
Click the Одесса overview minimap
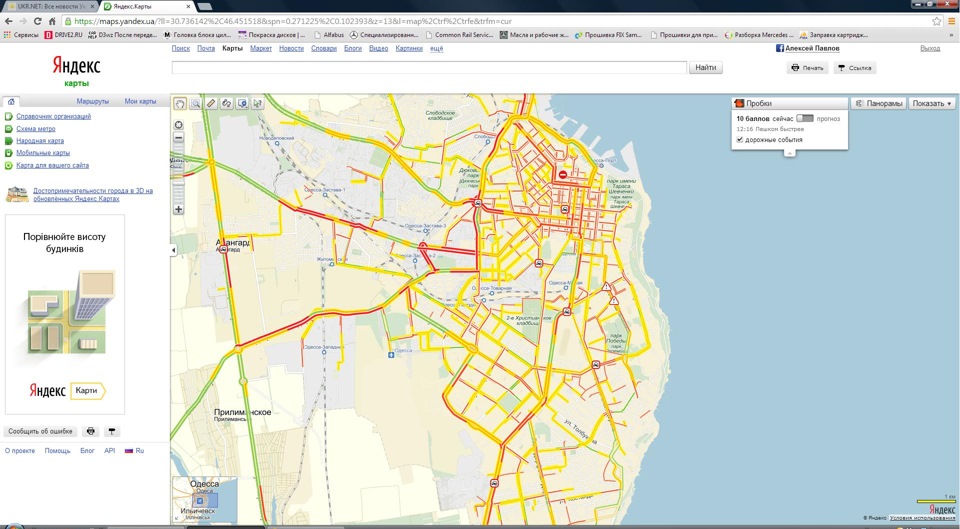[x=204, y=500]
